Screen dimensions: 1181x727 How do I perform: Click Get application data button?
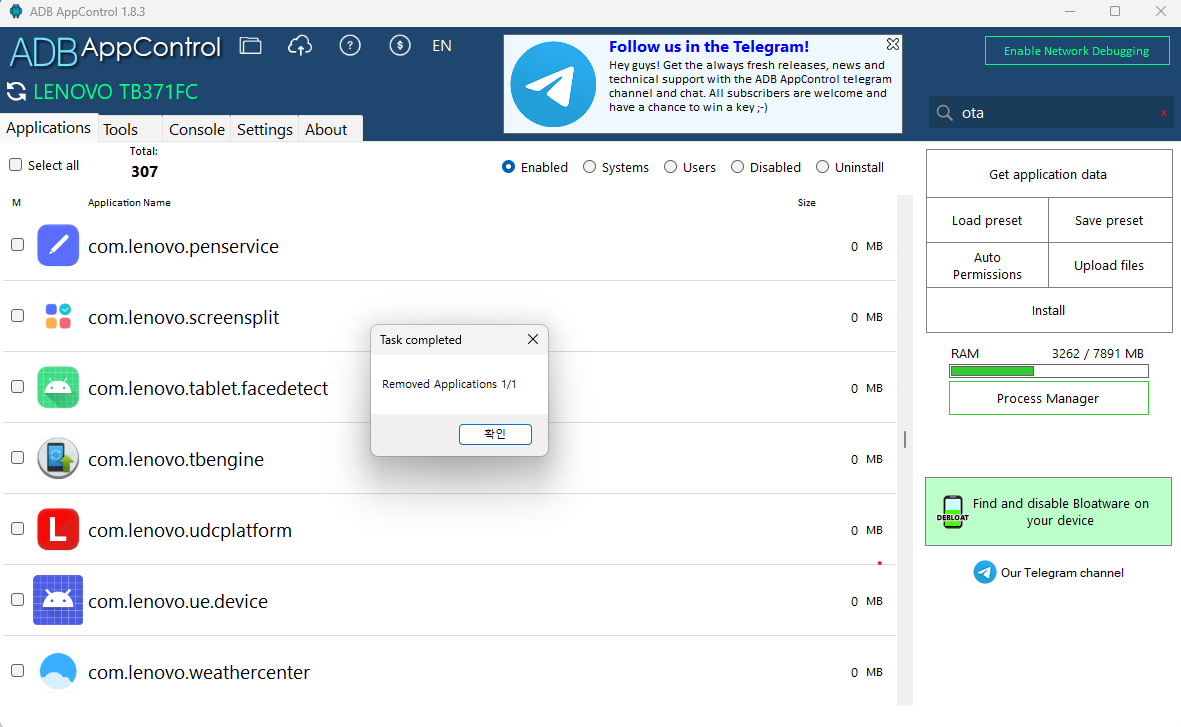click(1048, 174)
